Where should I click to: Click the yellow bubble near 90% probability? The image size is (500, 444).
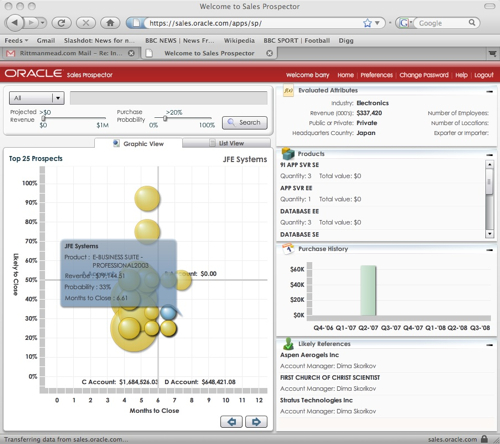point(147,199)
